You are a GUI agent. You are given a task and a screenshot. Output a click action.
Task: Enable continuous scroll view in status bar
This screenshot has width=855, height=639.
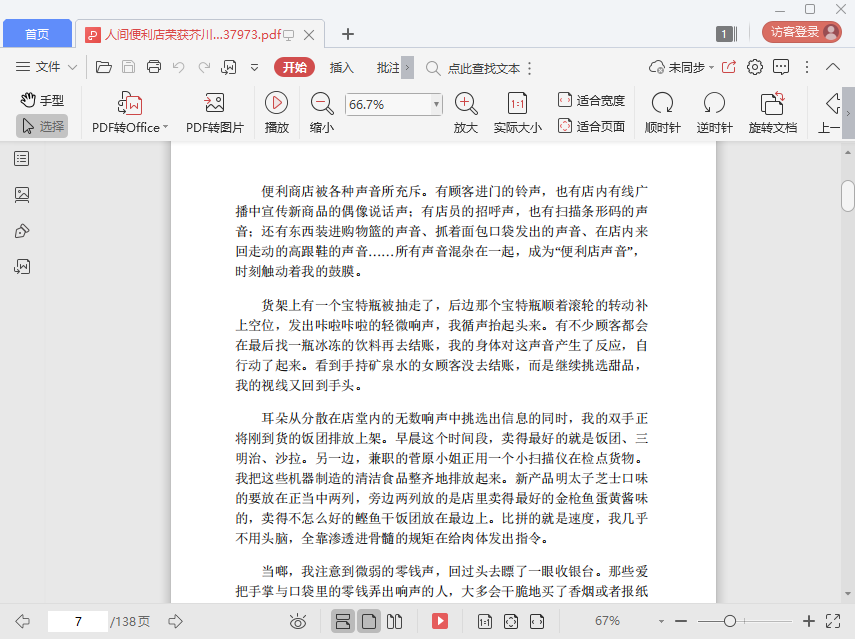click(342, 622)
